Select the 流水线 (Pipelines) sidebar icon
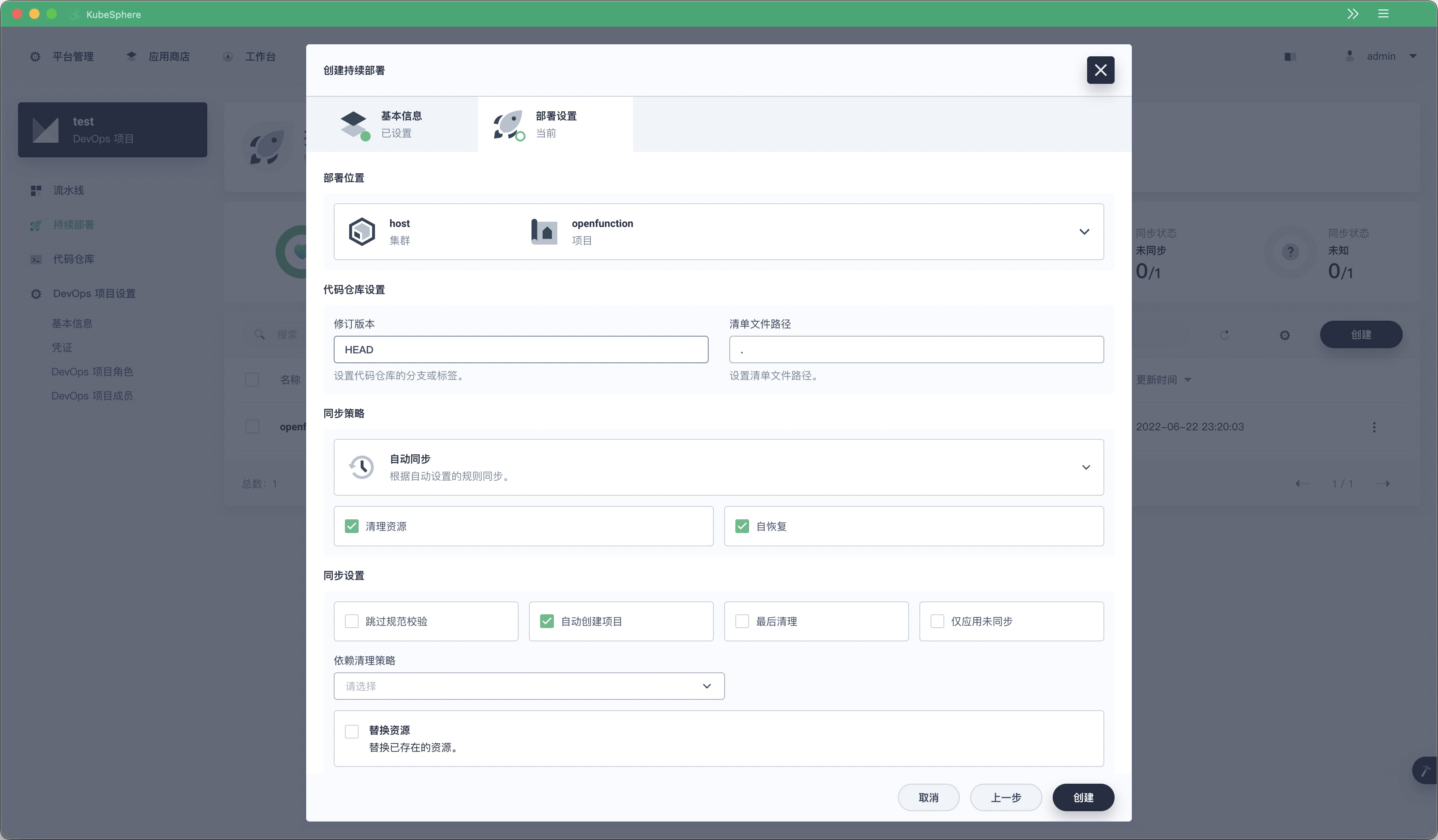This screenshot has width=1438, height=840. [35, 190]
